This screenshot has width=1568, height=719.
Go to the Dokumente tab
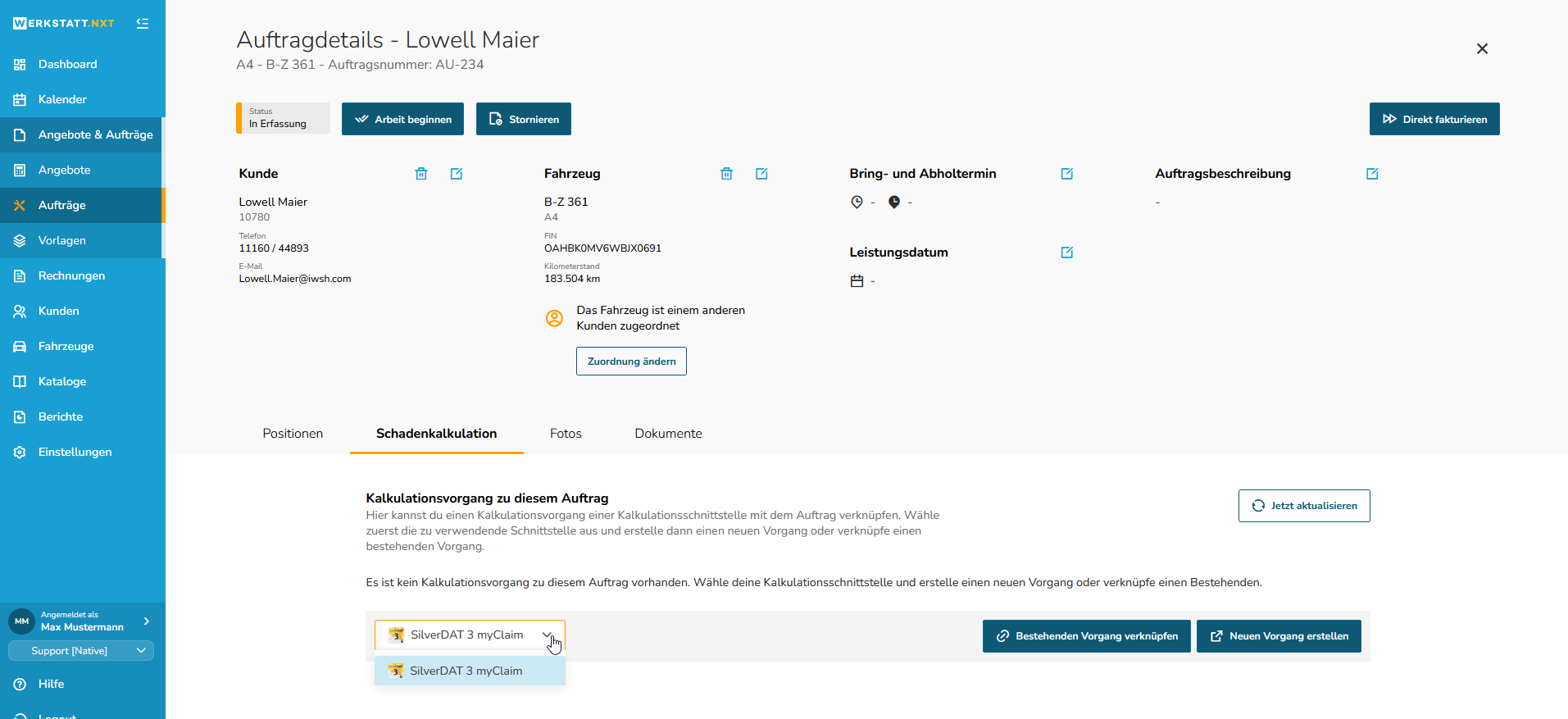click(x=668, y=434)
